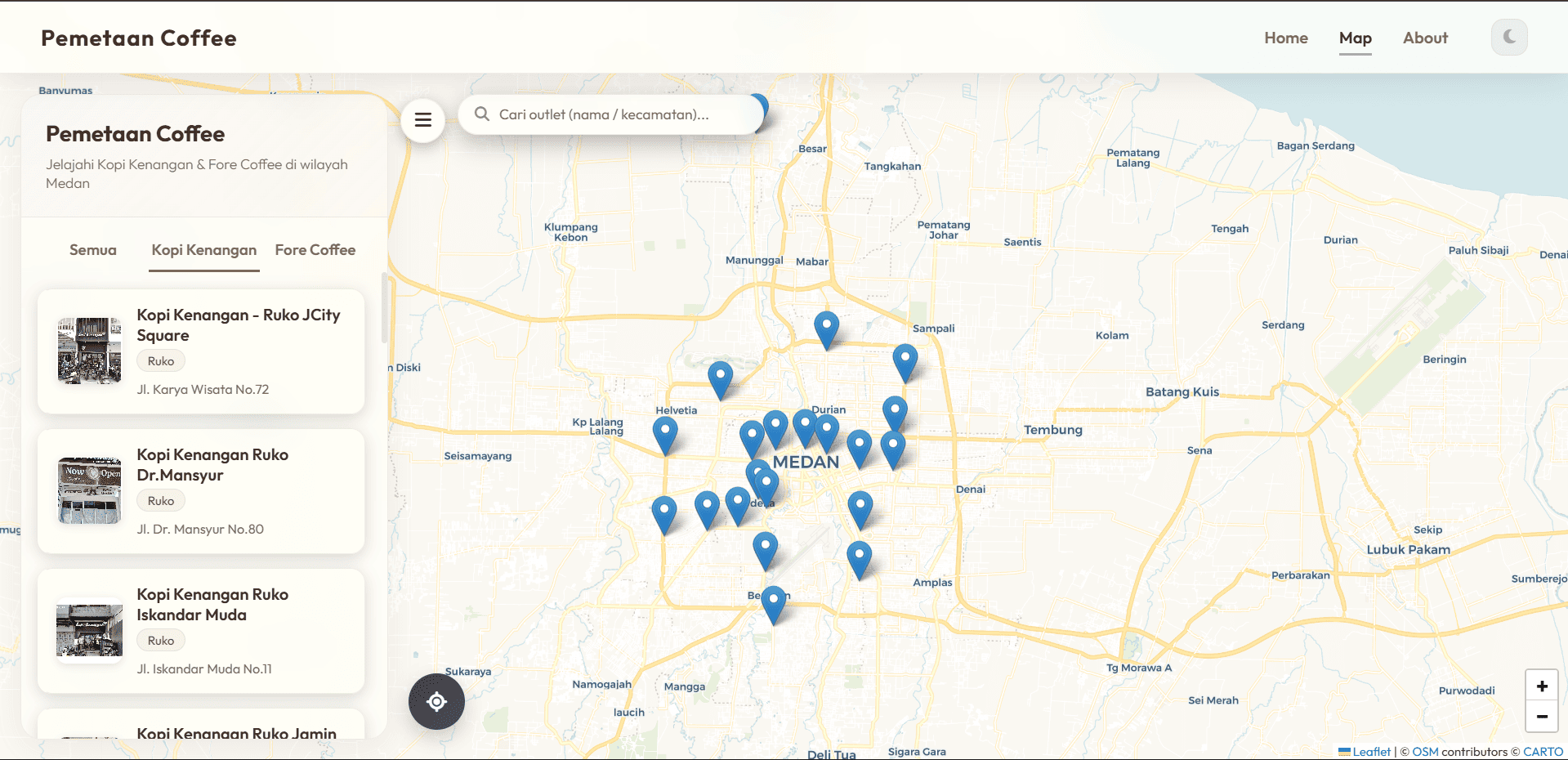The height and width of the screenshot is (760, 1568).
Task: Click the MEDAN city label
Action: 806,462
